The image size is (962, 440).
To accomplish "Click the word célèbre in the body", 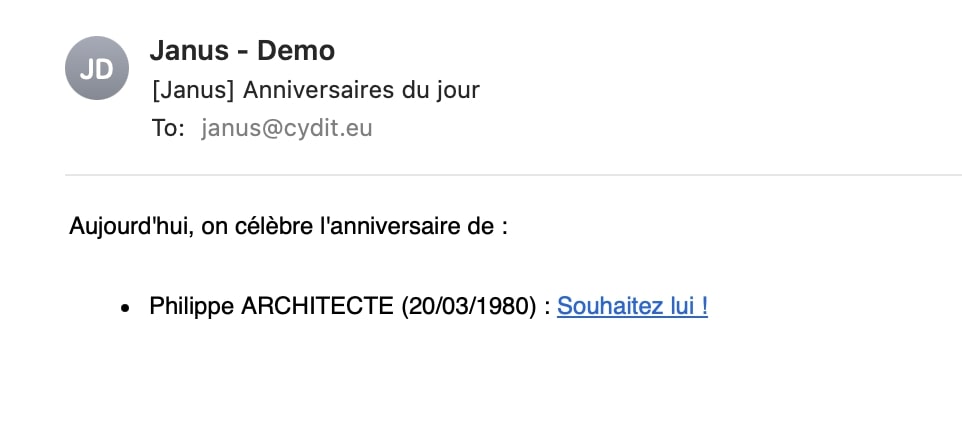I will coord(273,226).
